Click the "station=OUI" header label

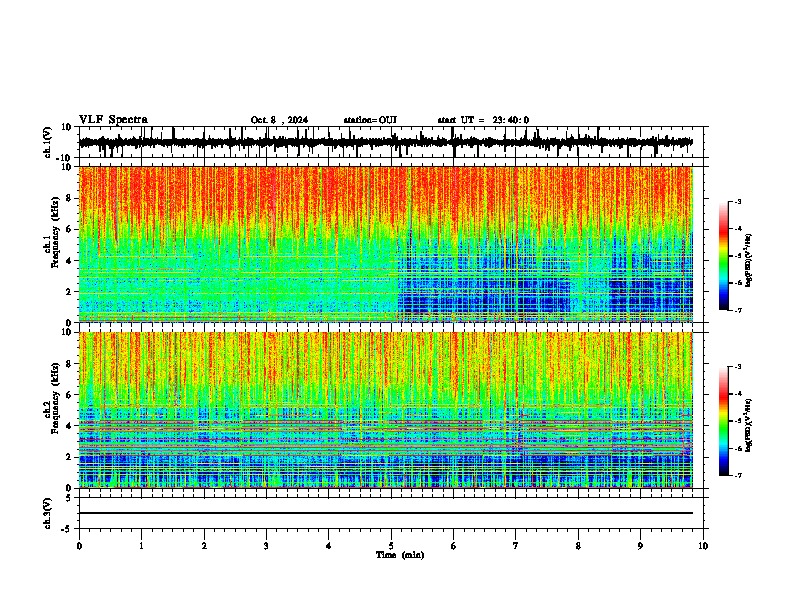pos(370,120)
